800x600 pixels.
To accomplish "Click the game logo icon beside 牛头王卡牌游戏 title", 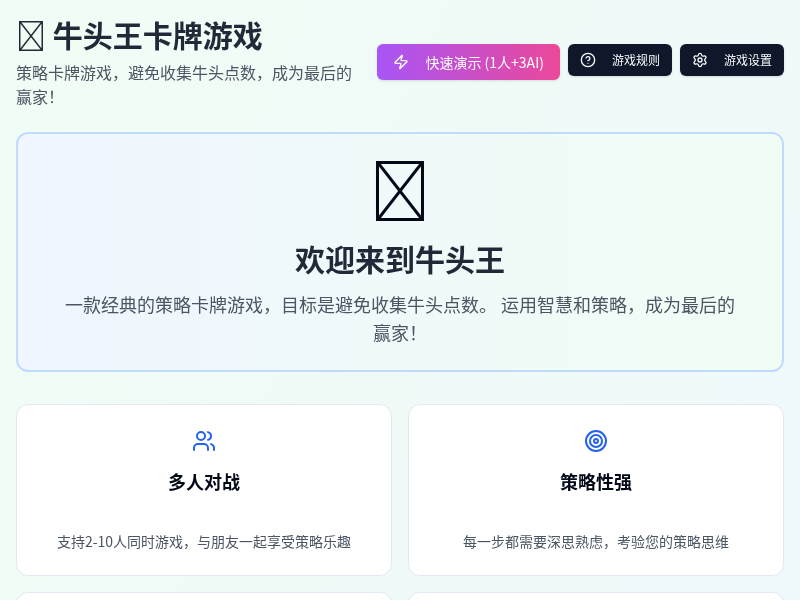I will tap(30, 37).
